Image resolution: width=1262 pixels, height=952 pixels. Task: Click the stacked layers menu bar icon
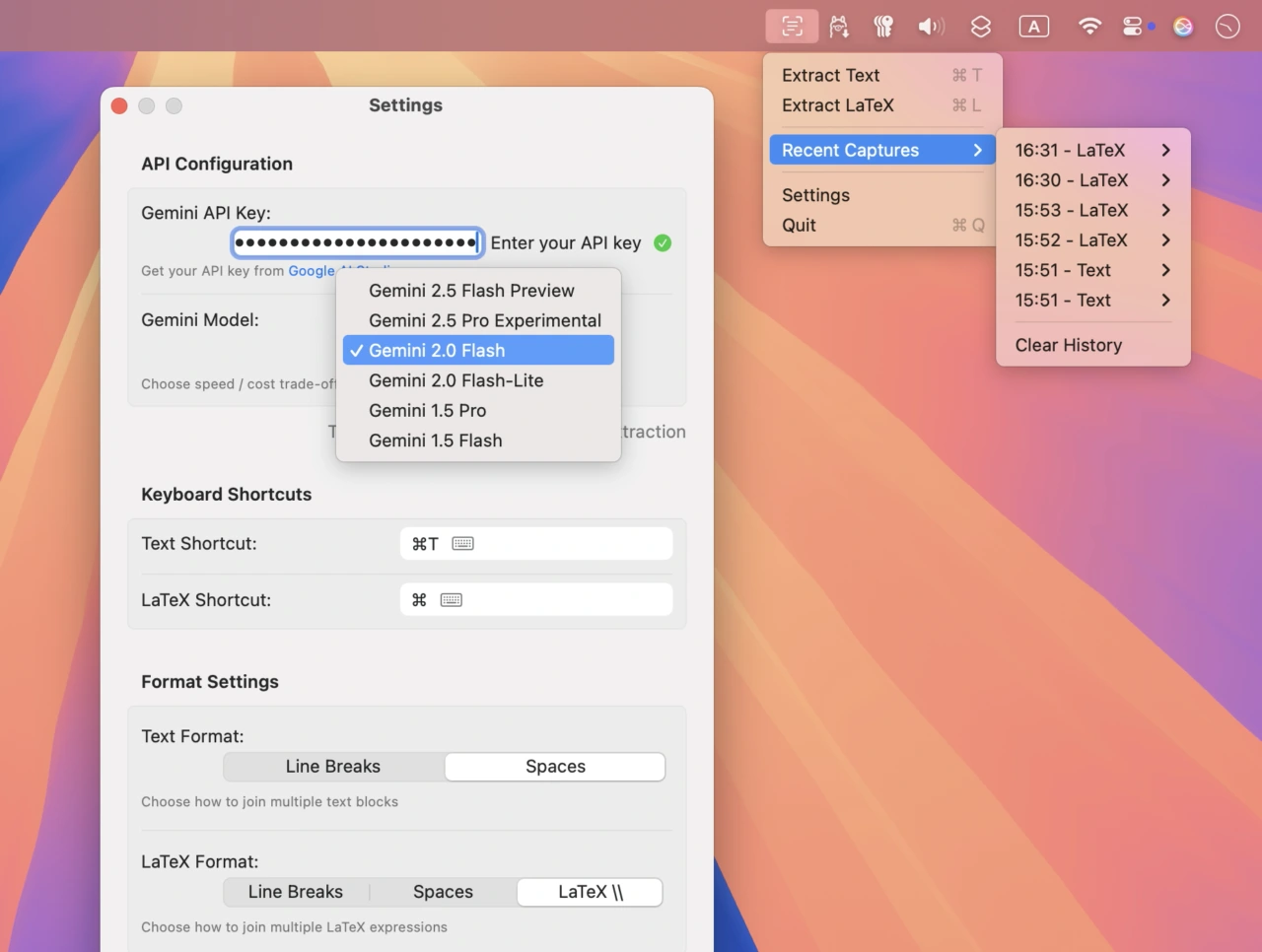(x=980, y=27)
